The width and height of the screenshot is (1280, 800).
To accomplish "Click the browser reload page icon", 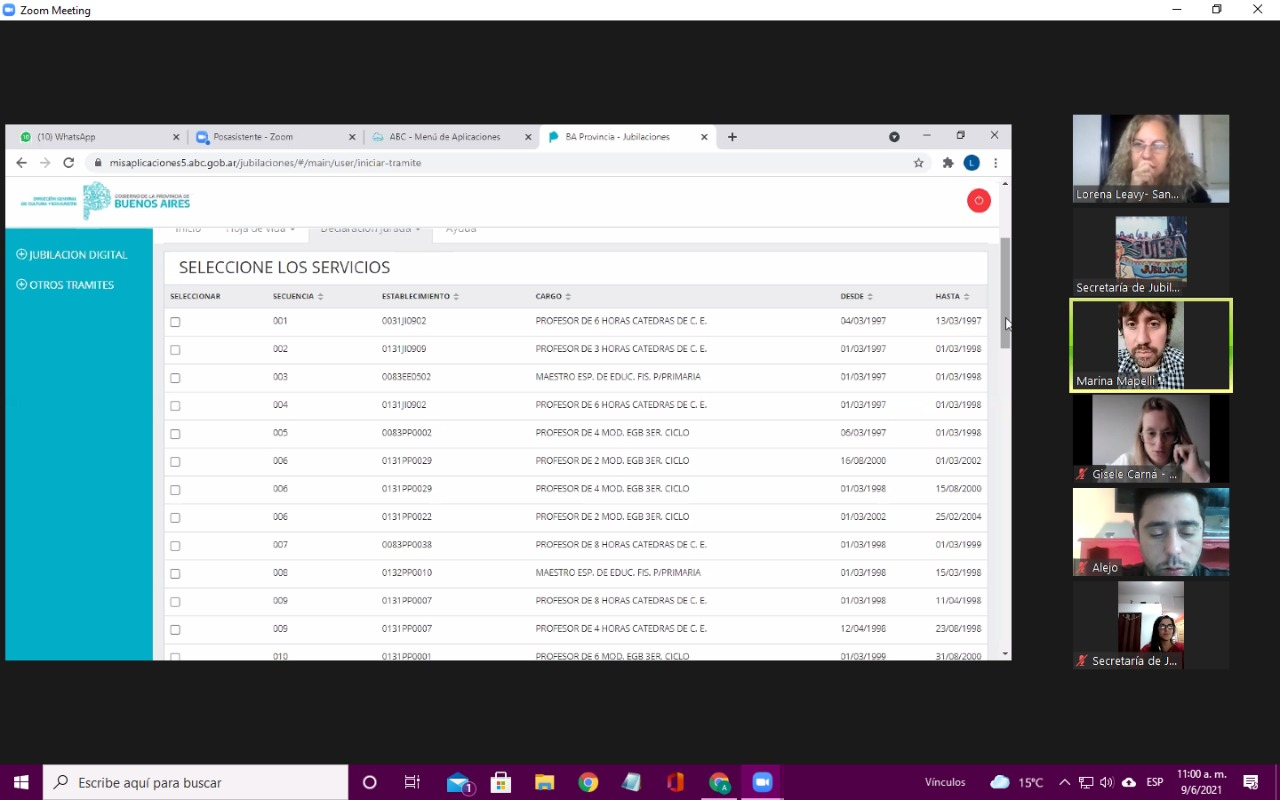I will click(69, 163).
